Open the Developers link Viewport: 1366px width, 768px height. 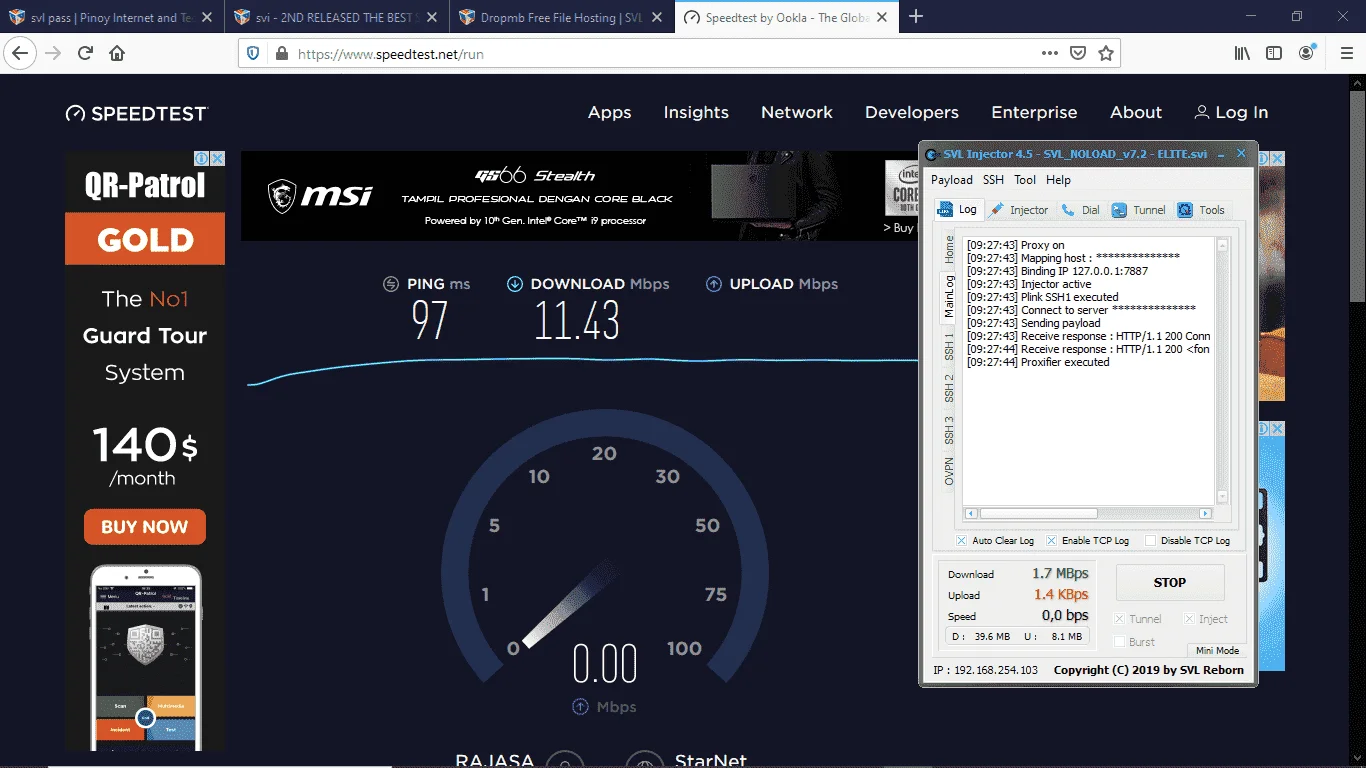[912, 113]
